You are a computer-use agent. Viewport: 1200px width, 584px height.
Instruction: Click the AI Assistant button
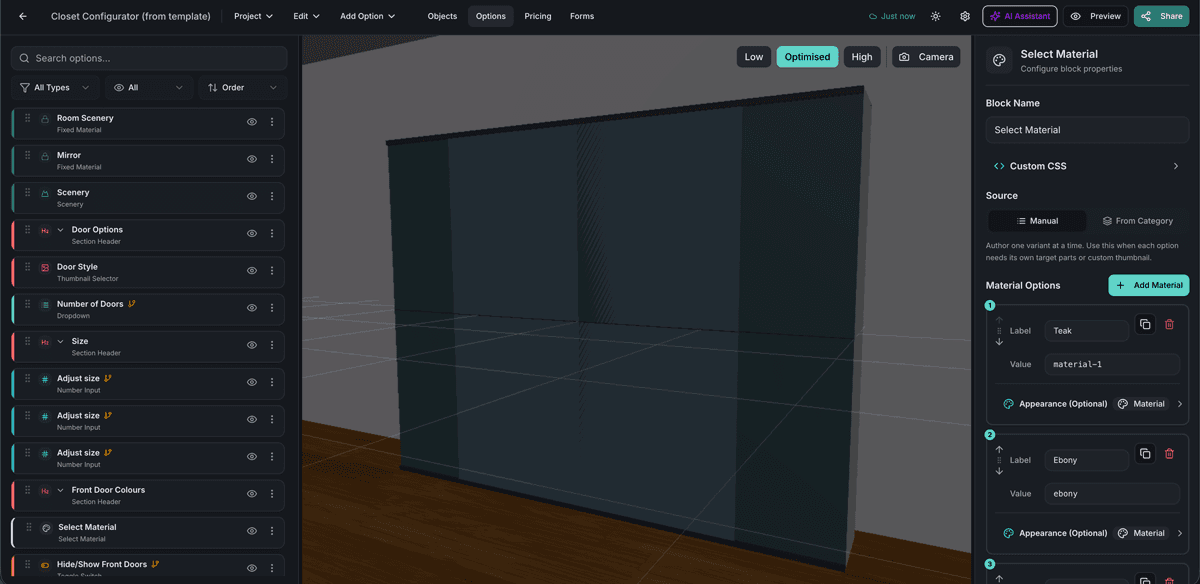[x=1019, y=16]
